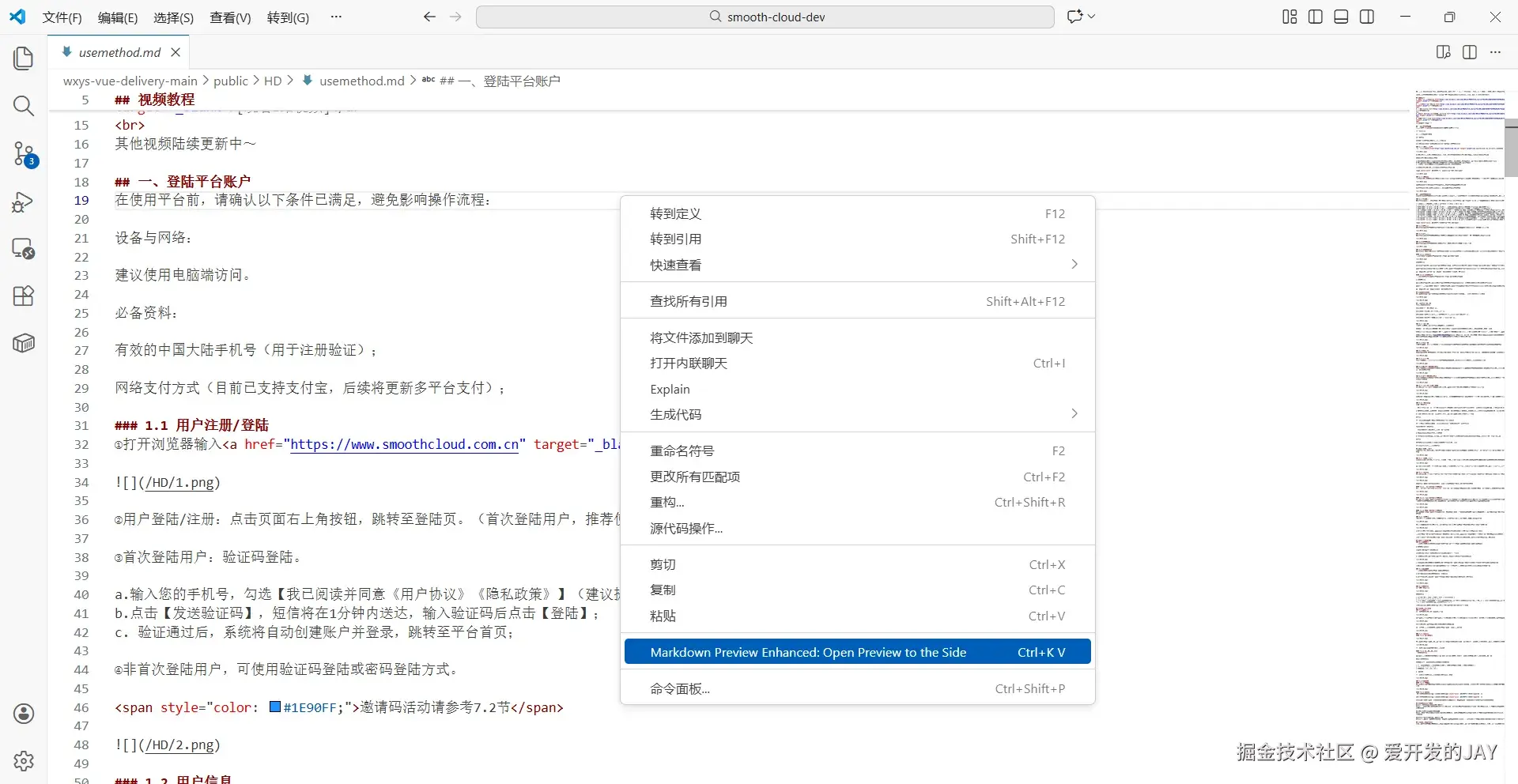Open the Remote Explorer view
1518x784 pixels.
tap(24, 250)
